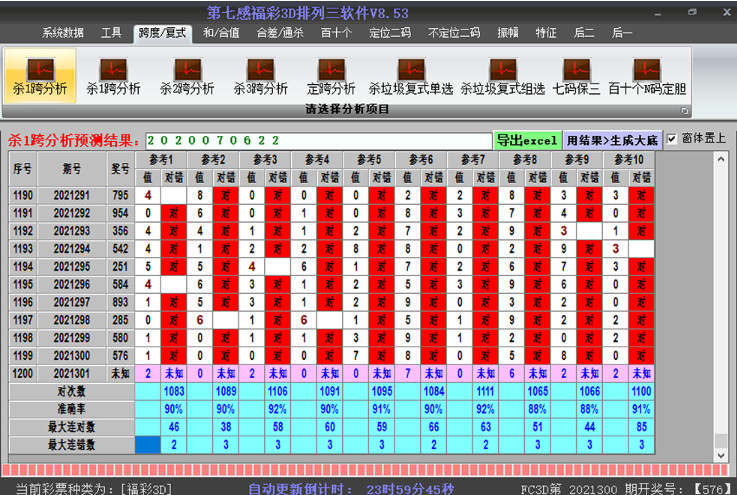Select the row with 期号 2021294
Image resolution: width=737 pixels, height=495 pixels.
coord(331,249)
